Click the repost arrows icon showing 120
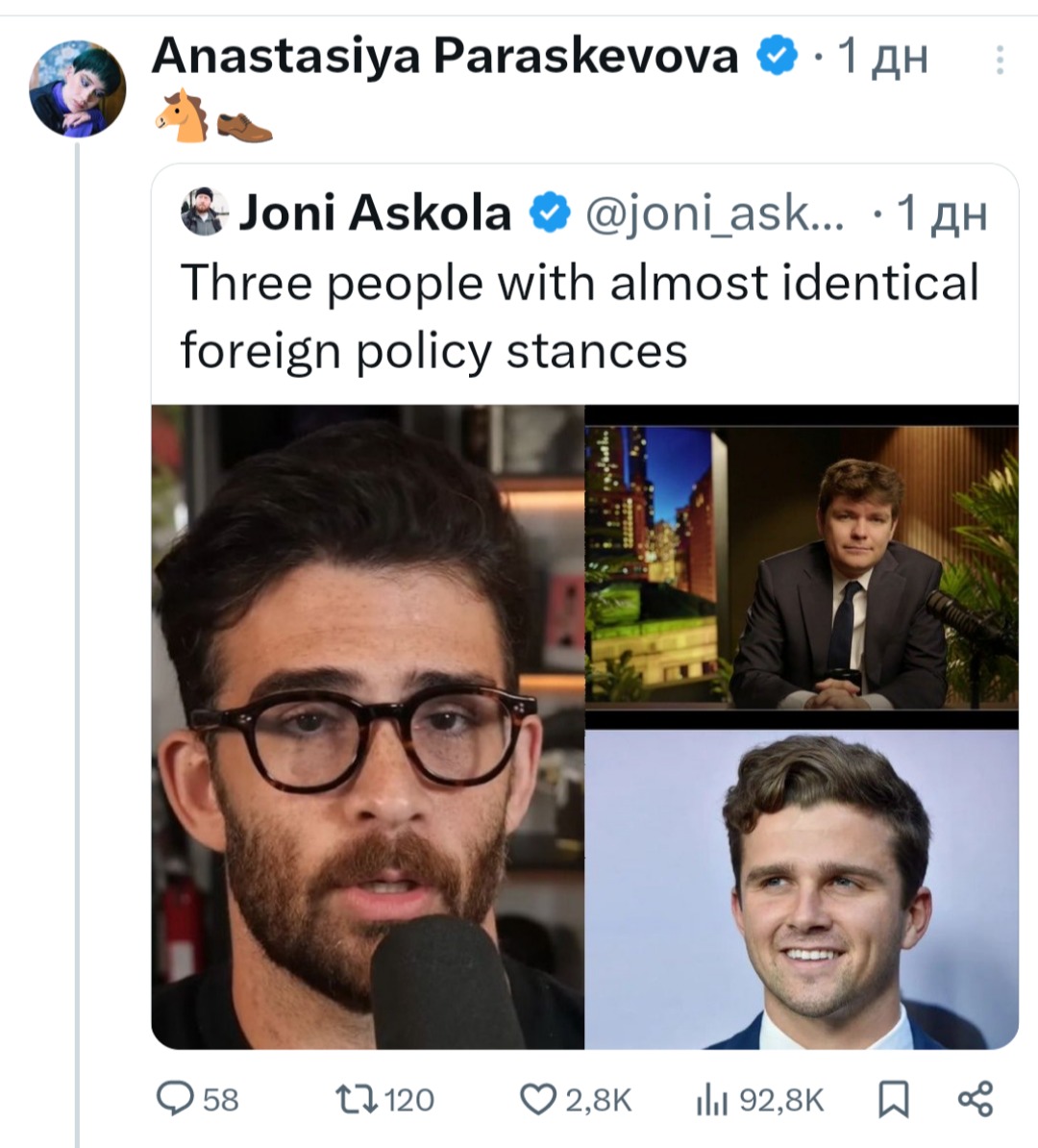The height and width of the screenshot is (1148, 1038). [x=350, y=1098]
